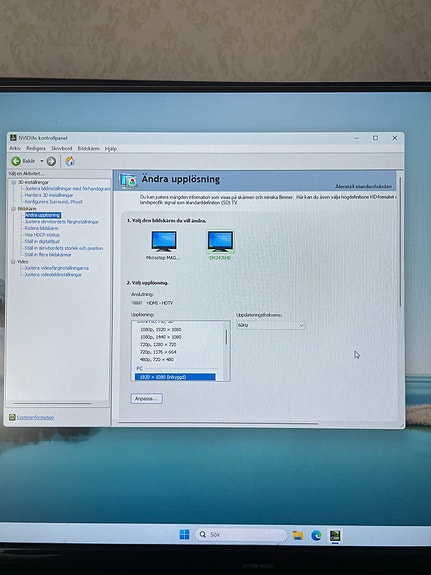Viewport: 431px width, 575px height.
Task: Click the NVIDIA icon in the taskbar
Action: point(335,535)
